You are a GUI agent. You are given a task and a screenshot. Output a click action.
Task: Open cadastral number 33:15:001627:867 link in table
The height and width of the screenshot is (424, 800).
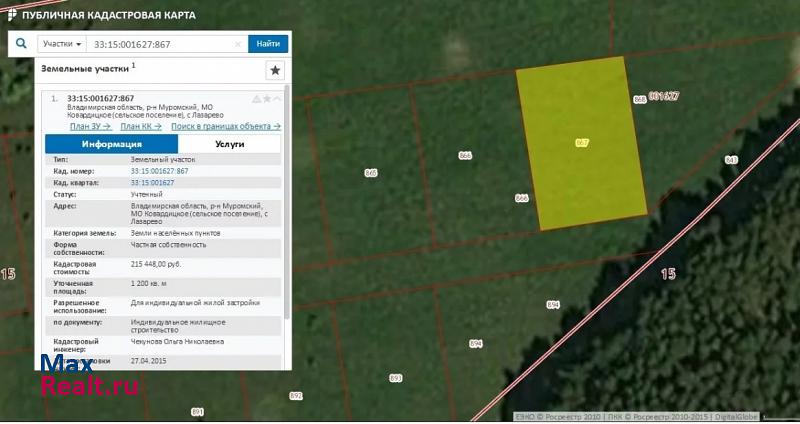[x=159, y=171]
